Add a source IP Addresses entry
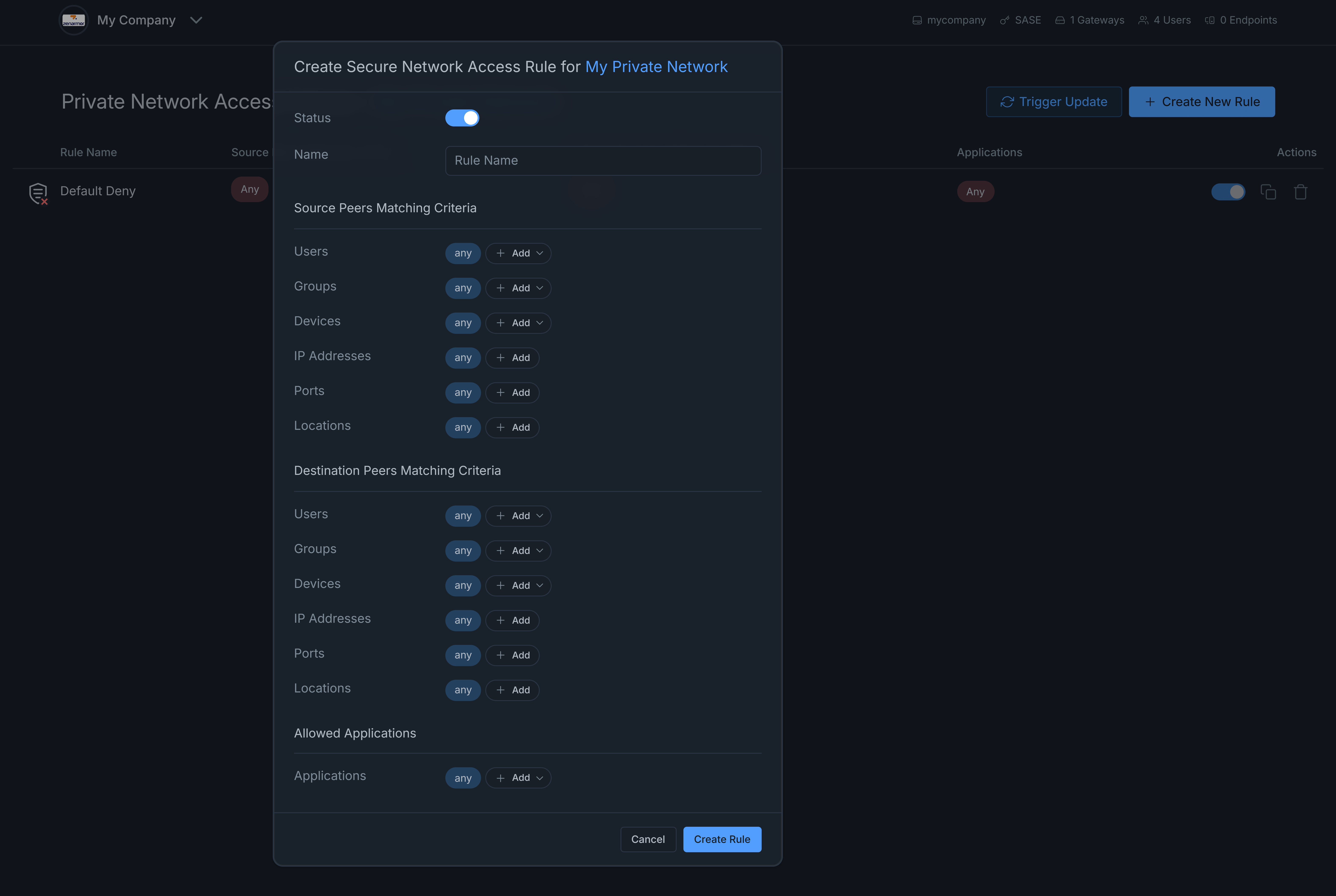Screen dimensions: 1336x896 [512, 358]
